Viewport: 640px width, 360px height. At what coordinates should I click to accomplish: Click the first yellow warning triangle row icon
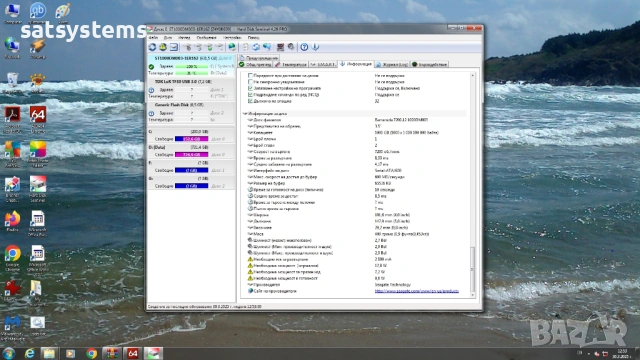tap(250, 259)
